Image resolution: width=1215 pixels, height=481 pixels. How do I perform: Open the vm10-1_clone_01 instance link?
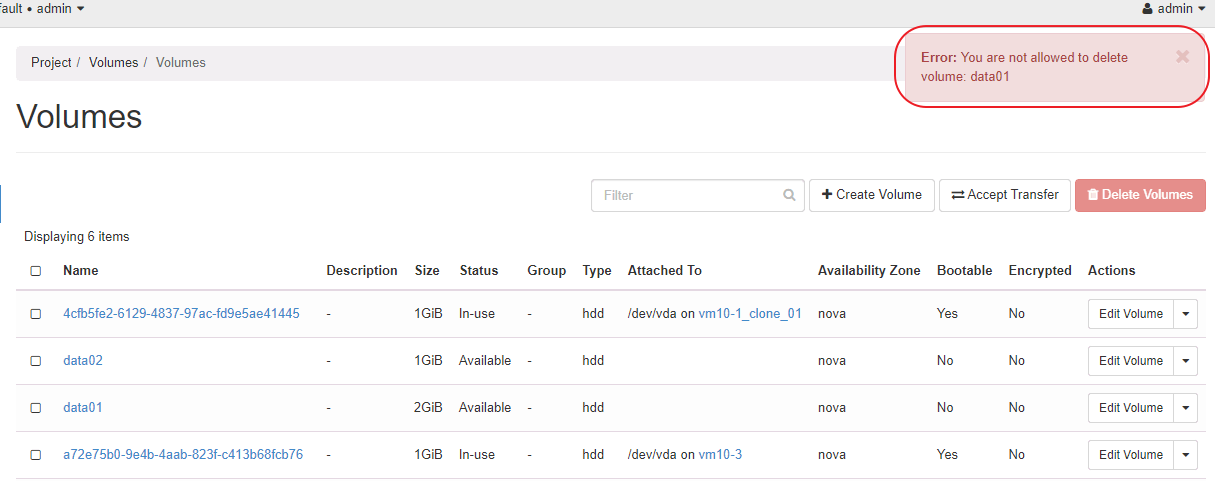749,314
